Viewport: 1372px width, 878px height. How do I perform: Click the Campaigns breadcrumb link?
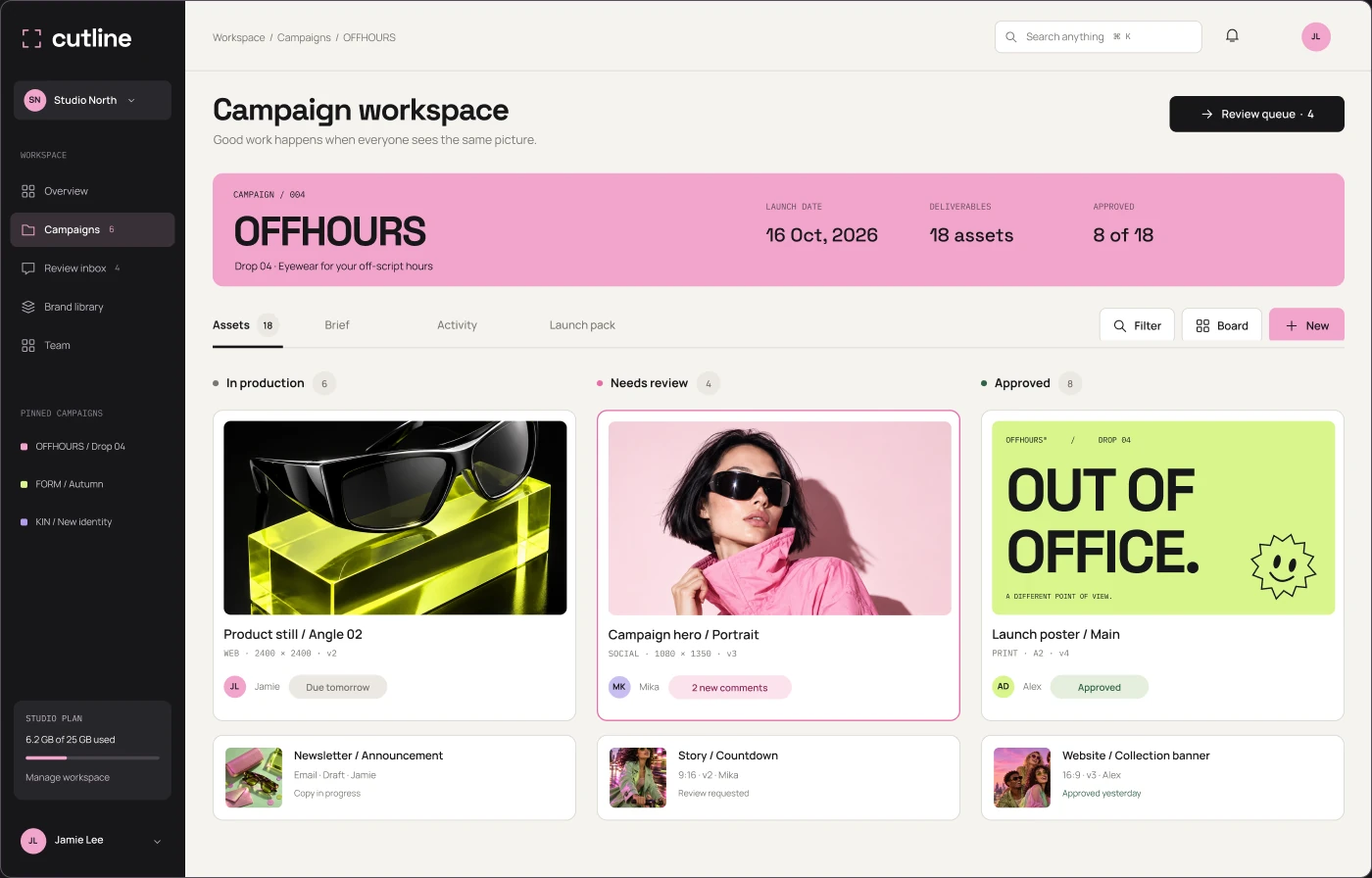pos(304,37)
